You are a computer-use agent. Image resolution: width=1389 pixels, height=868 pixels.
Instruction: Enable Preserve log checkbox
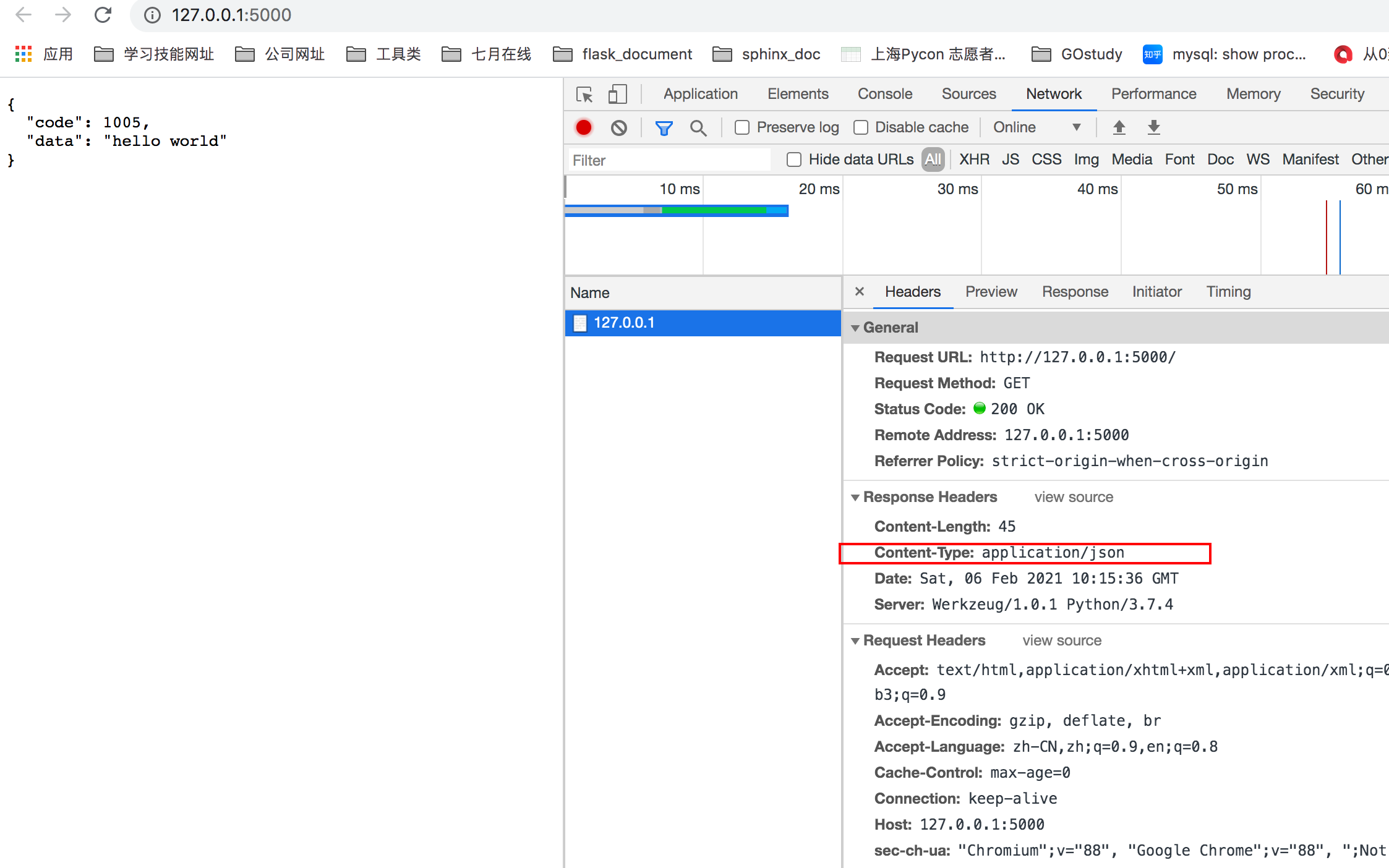(x=742, y=127)
